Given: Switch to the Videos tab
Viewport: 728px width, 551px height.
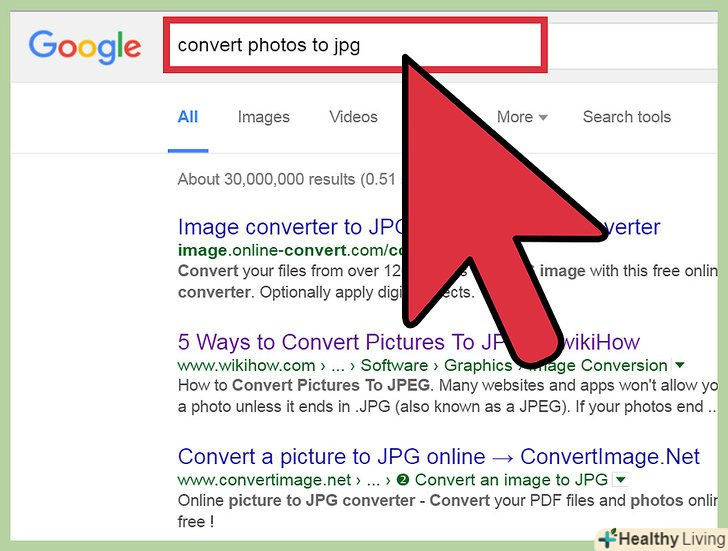Looking at the screenshot, I should pos(353,117).
